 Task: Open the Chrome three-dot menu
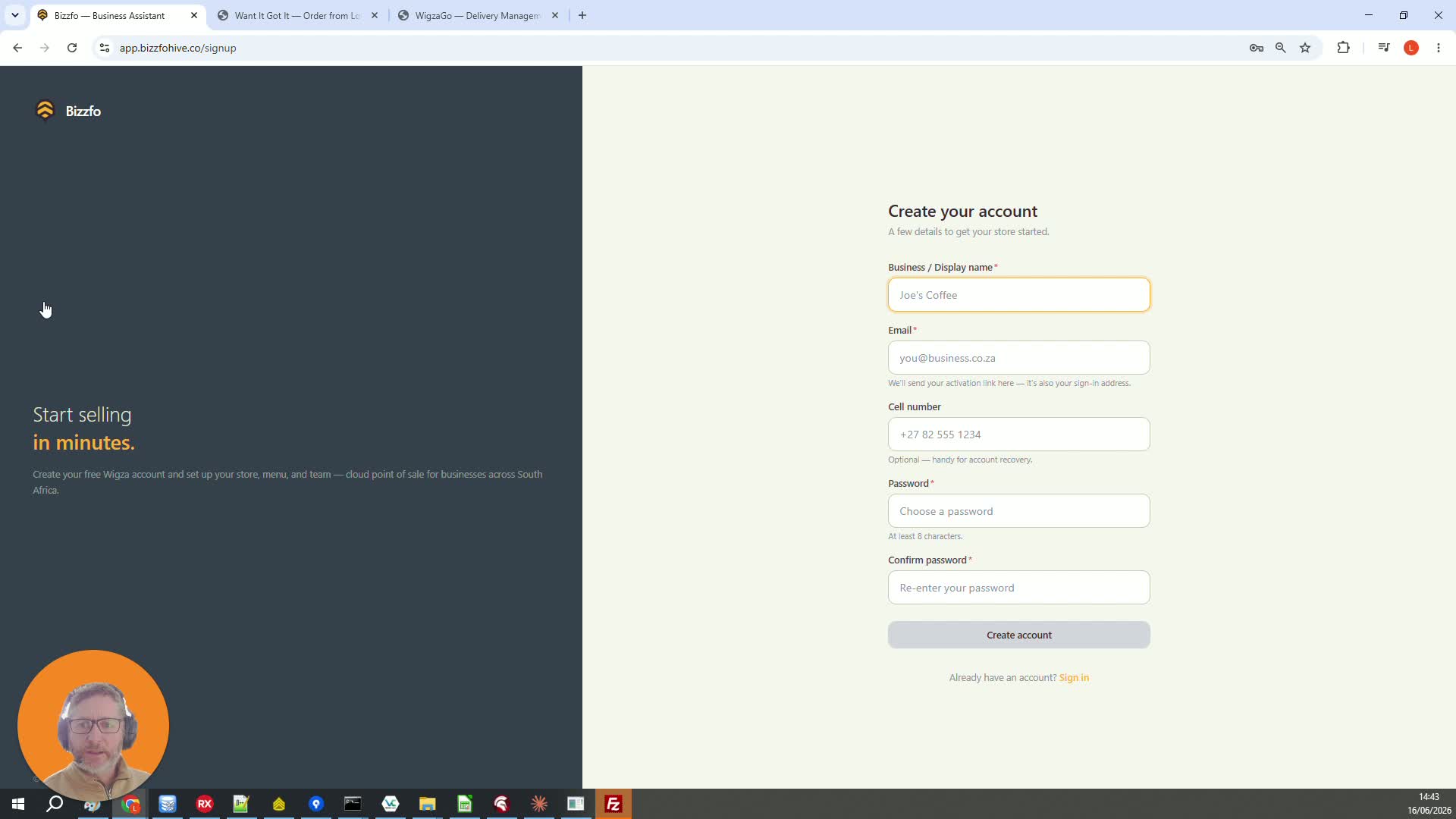[x=1439, y=48]
